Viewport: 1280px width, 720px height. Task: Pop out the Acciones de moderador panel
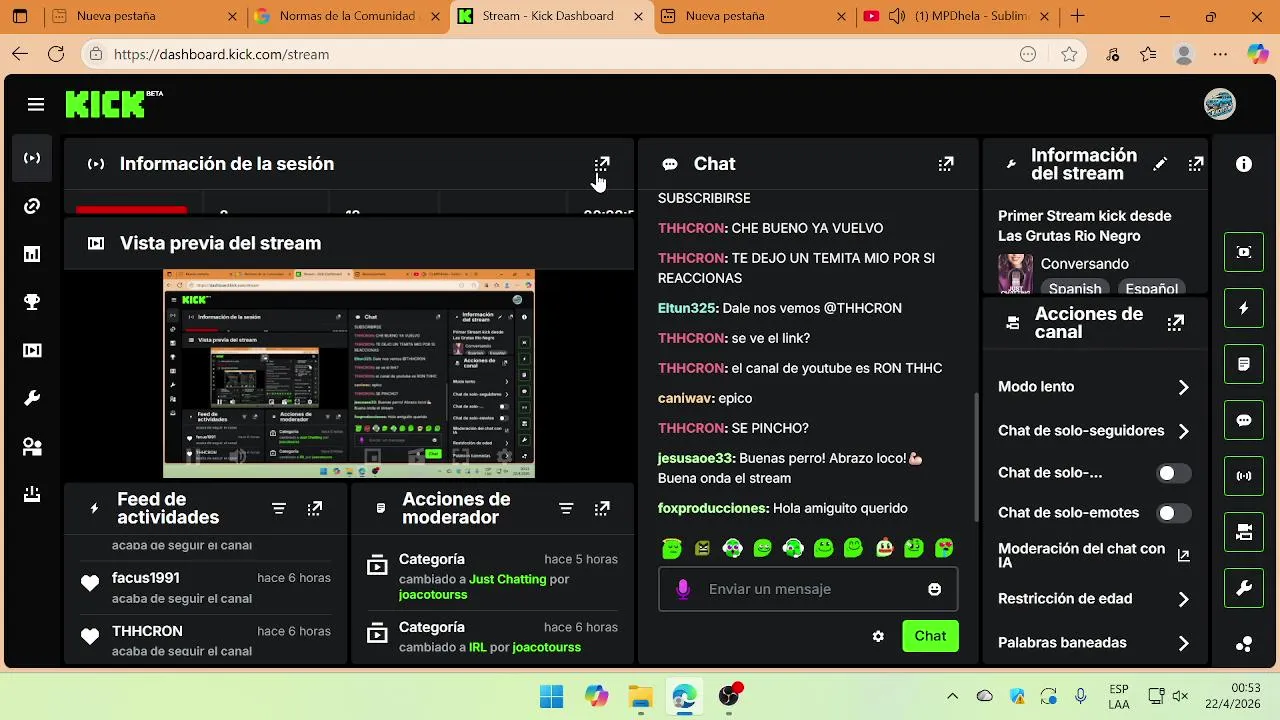point(602,508)
